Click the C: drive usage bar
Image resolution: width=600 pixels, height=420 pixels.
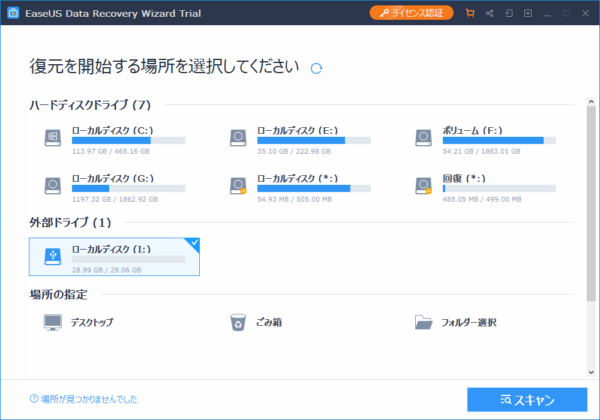[129, 140]
